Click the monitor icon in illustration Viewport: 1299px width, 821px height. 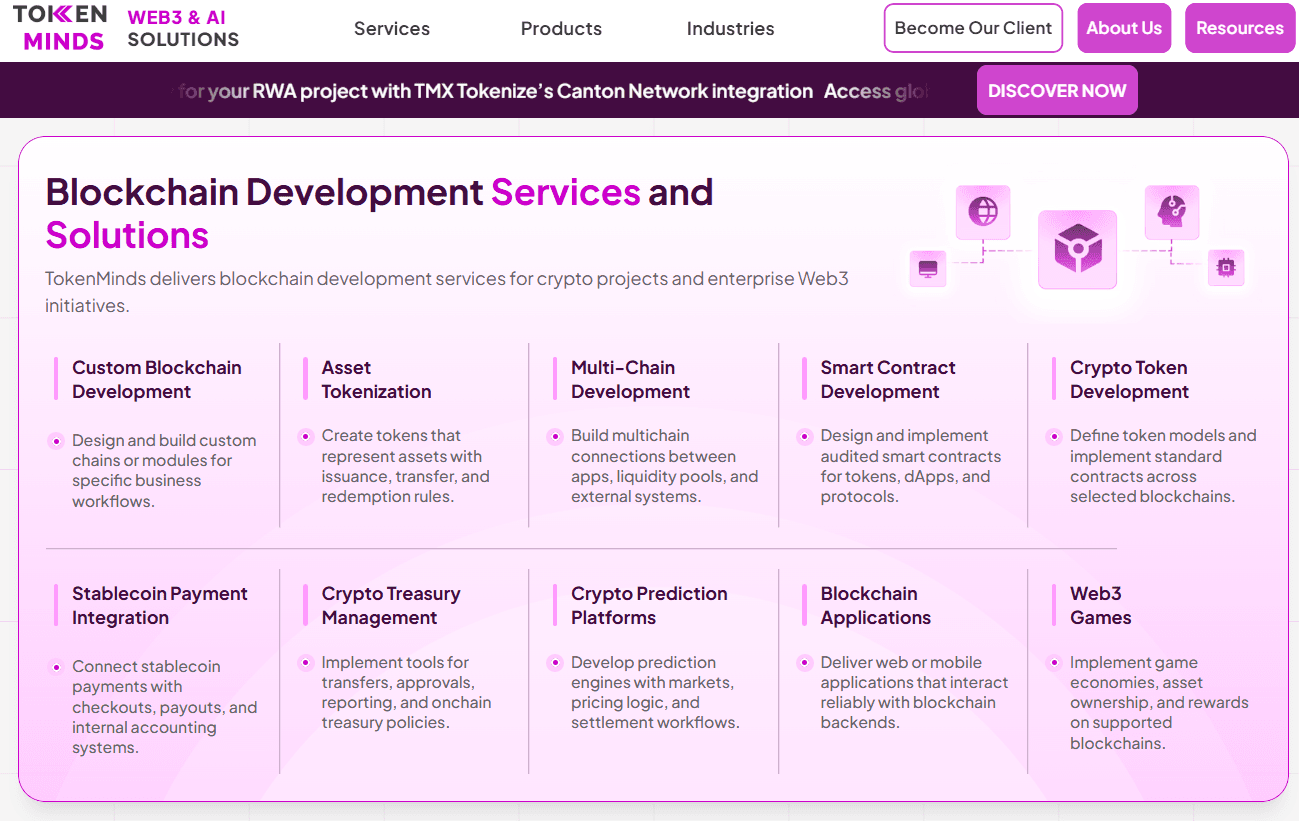pos(927,268)
